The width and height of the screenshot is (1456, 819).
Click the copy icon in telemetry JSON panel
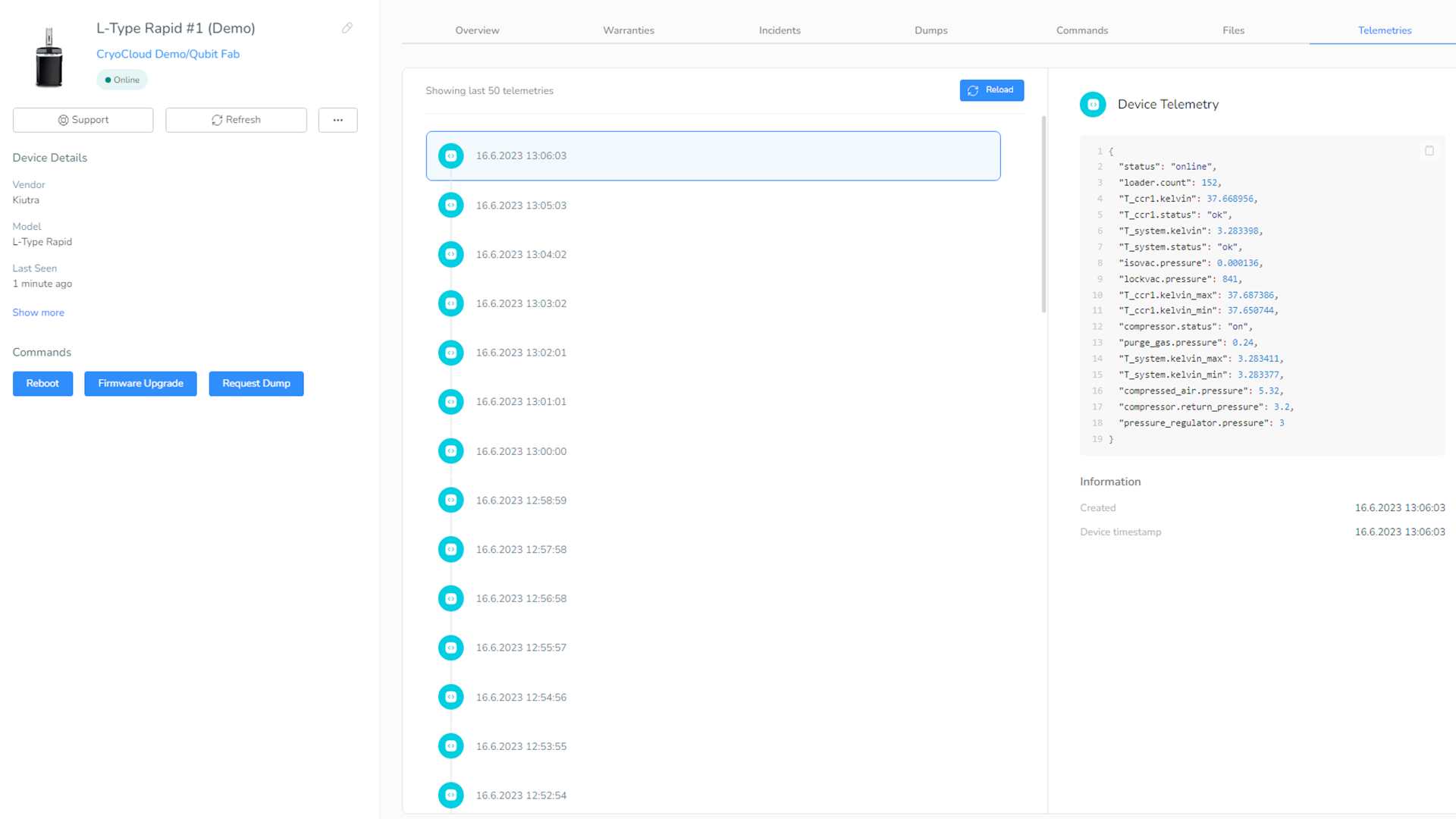(x=1429, y=151)
